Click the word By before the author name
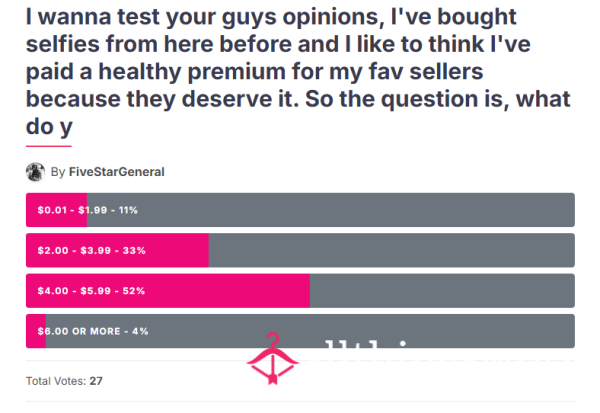Image resolution: width=600 pixels, height=413 pixels. [58, 172]
